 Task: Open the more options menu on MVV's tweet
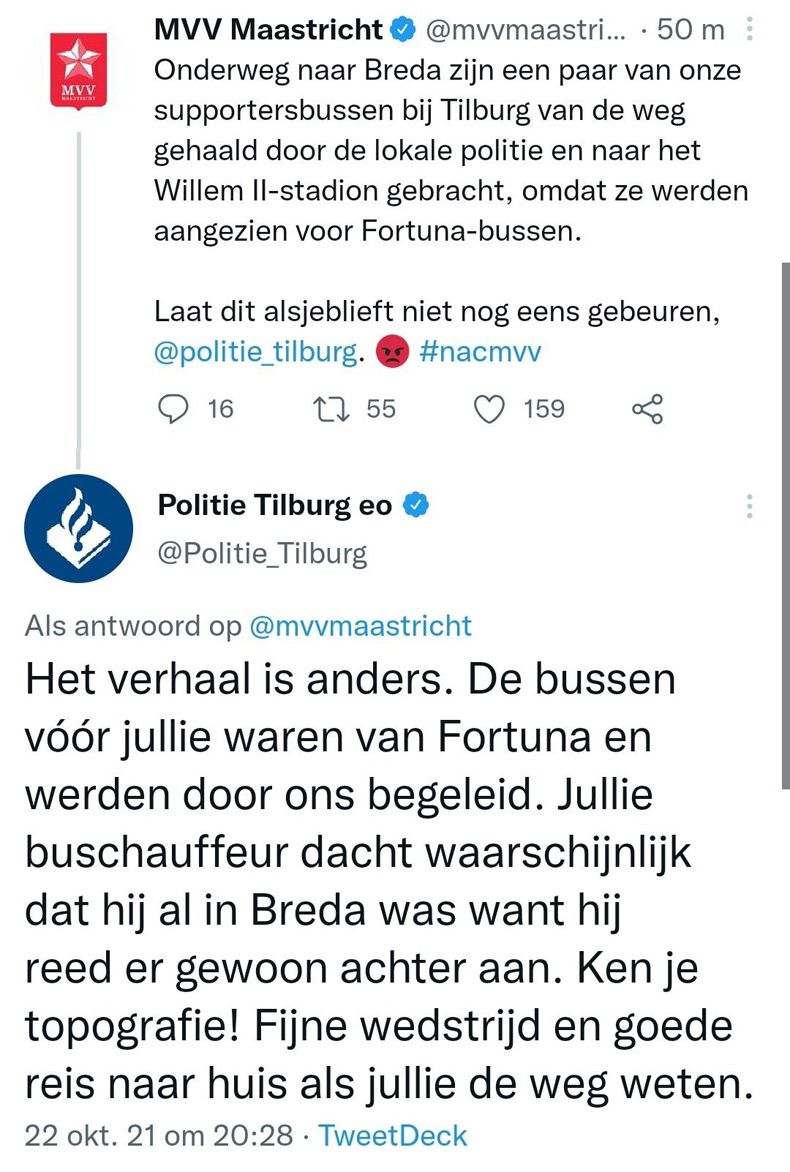click(749, 29)
